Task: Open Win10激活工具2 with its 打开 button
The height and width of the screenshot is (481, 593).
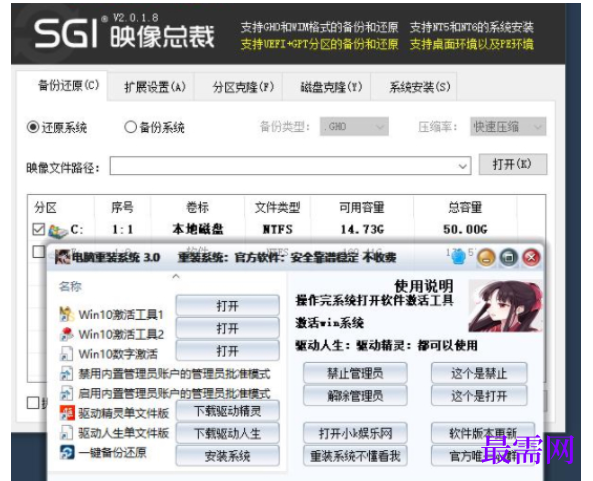Action: point(227,328)
